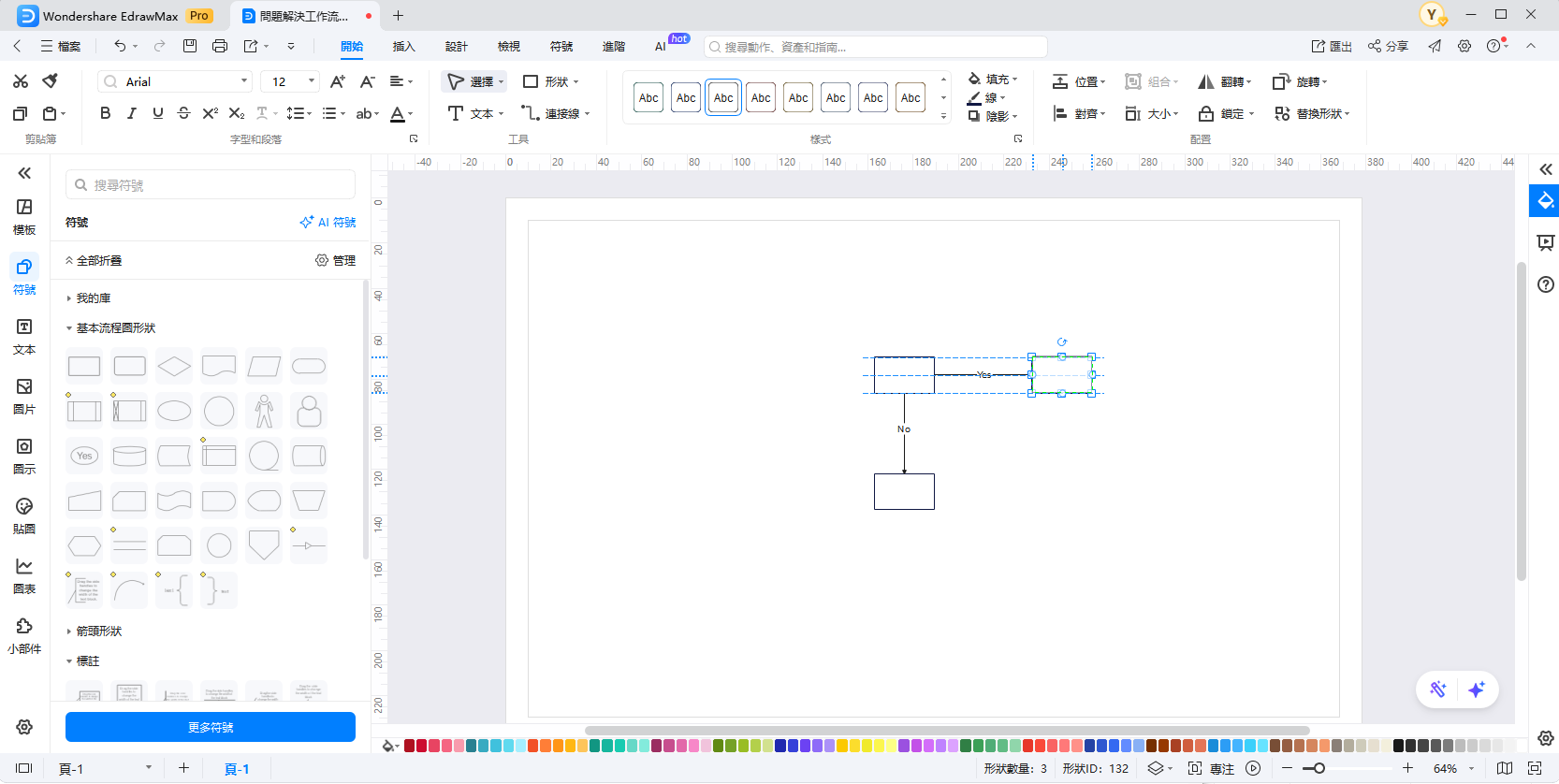Viewport: 1559px width, 784px height.
Task: Select the Text tool
Action: click(x=475, y=113)
